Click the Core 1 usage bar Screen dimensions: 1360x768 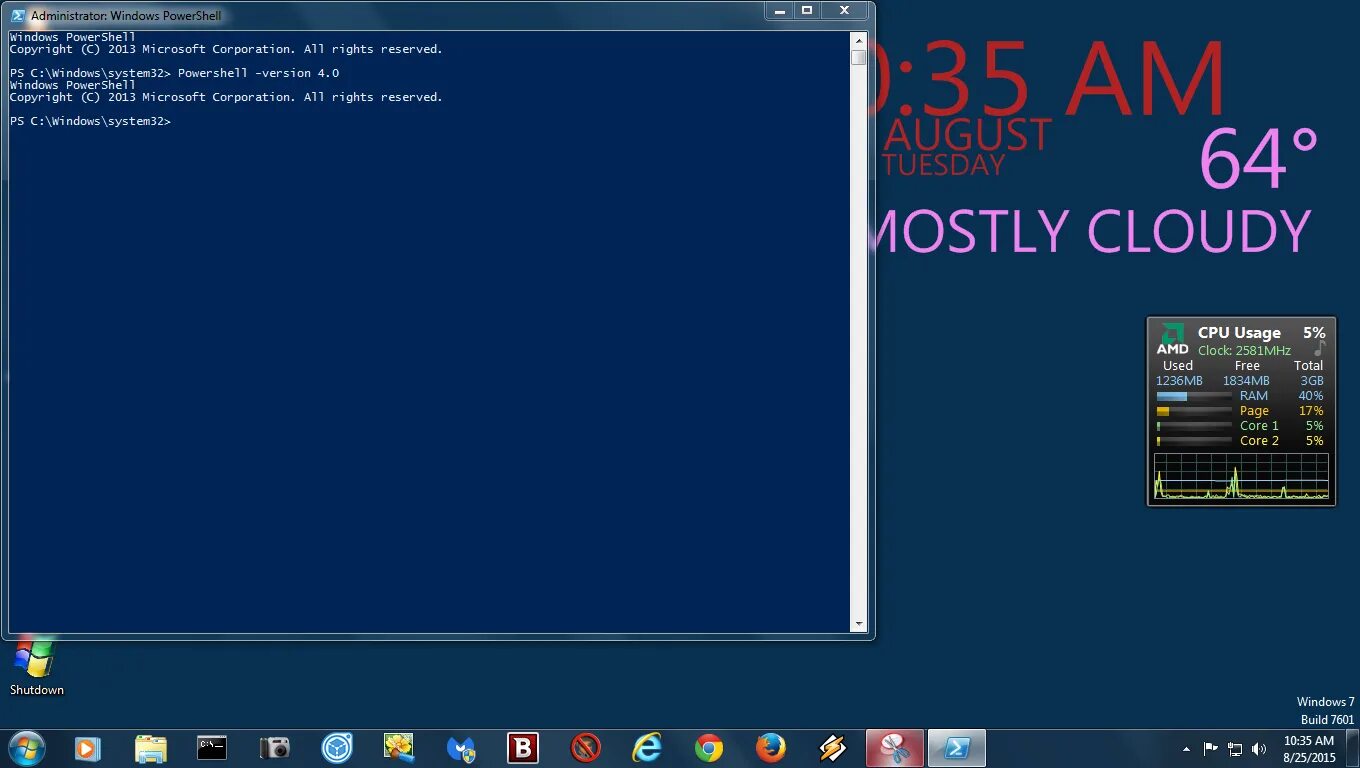(1193, 426)
